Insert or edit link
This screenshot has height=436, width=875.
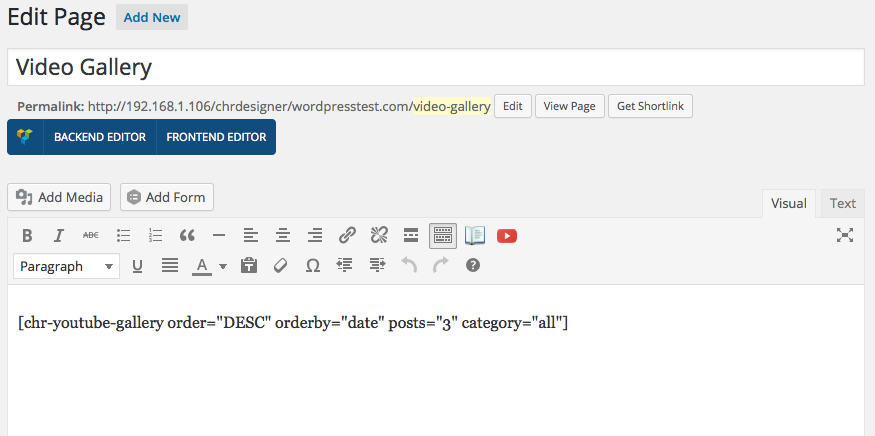[x=347, y=236]
